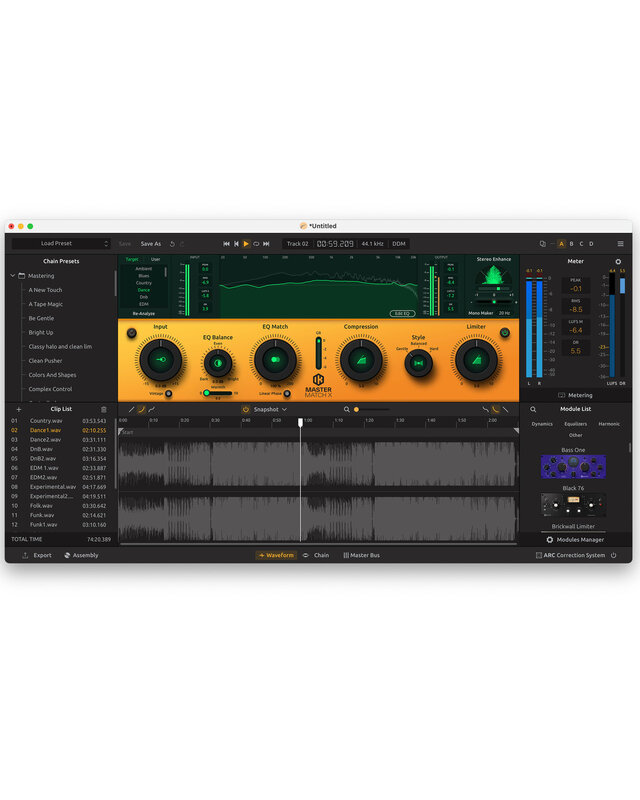Select the linear fade-in curve icon

coord(132,409)
